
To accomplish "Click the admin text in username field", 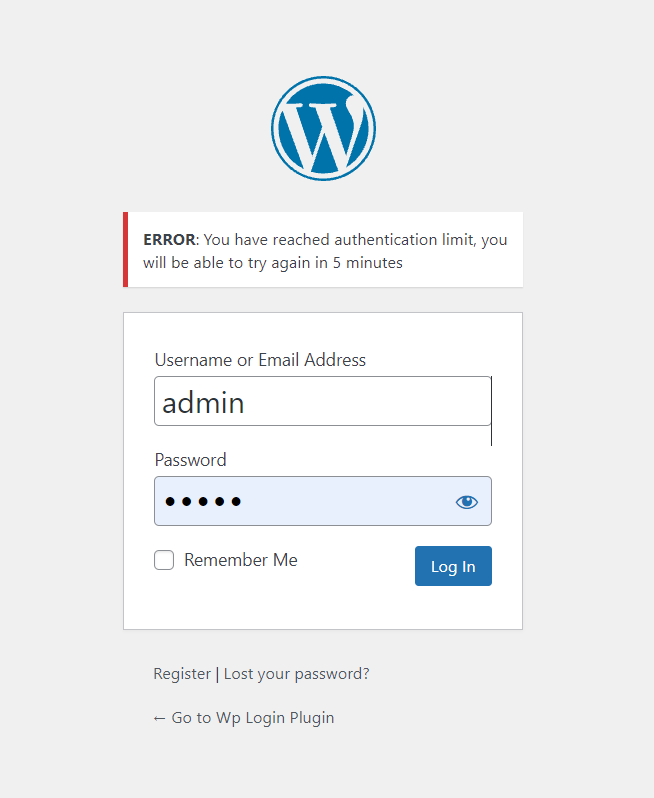I will [203, 402].
